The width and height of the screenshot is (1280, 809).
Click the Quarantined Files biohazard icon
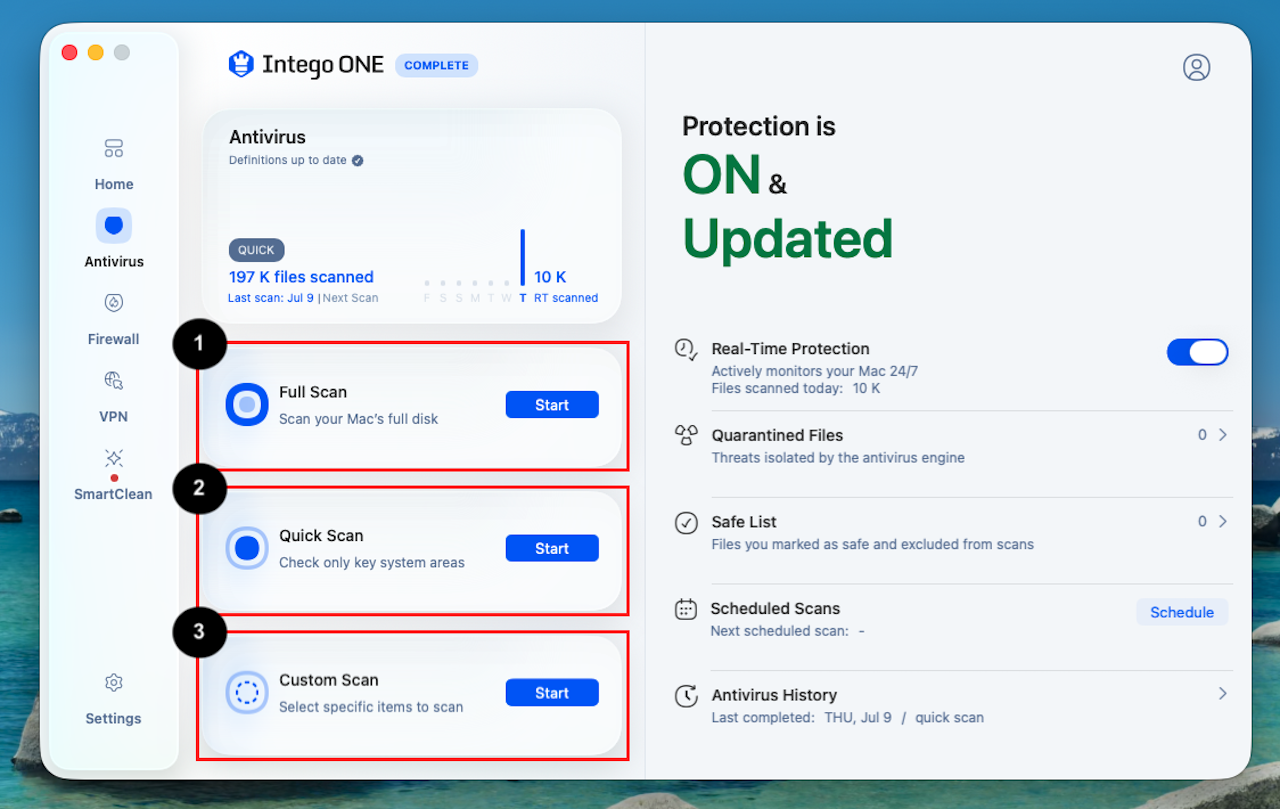686,435
